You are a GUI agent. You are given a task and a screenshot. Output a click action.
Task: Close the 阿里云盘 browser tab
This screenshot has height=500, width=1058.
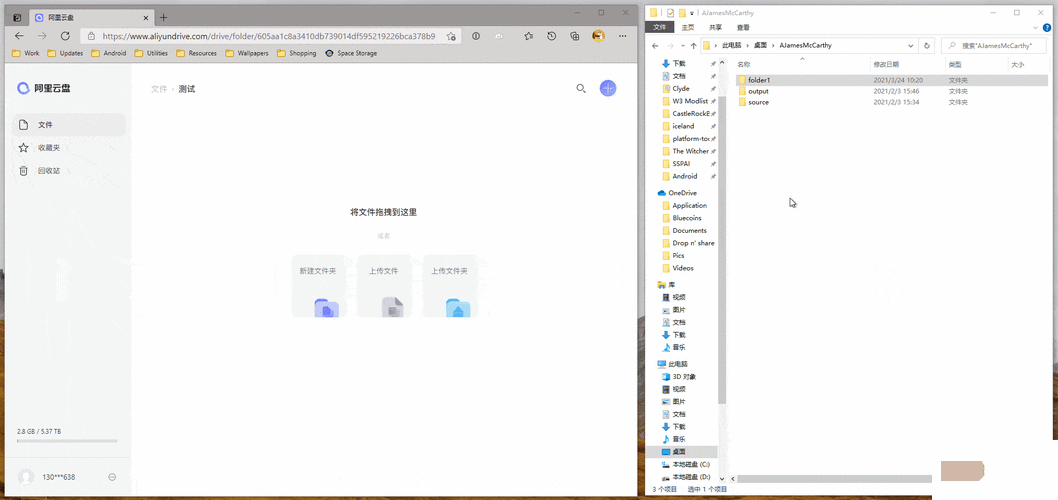[x=144, y=18]
